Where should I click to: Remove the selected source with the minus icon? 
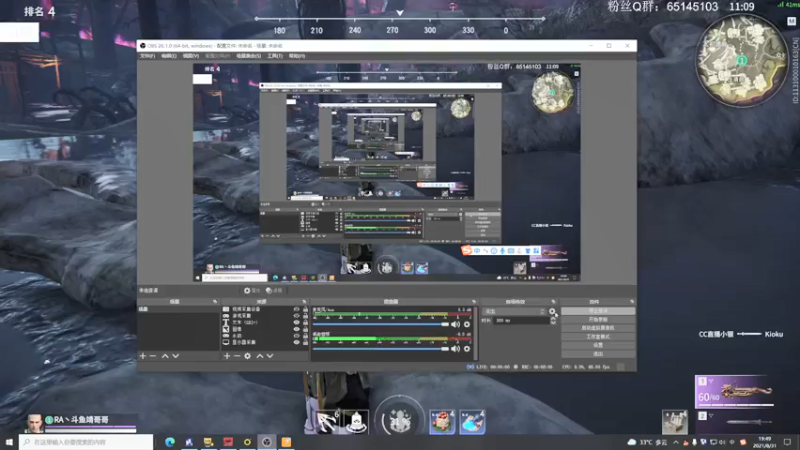point(237,356)
